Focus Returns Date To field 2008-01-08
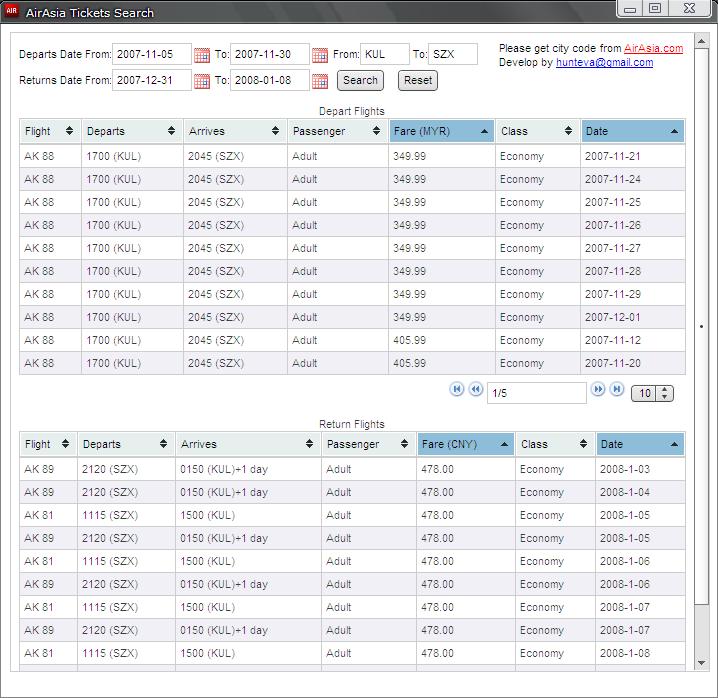This screenshot has height=698, width=718. [x=270, y=81]
